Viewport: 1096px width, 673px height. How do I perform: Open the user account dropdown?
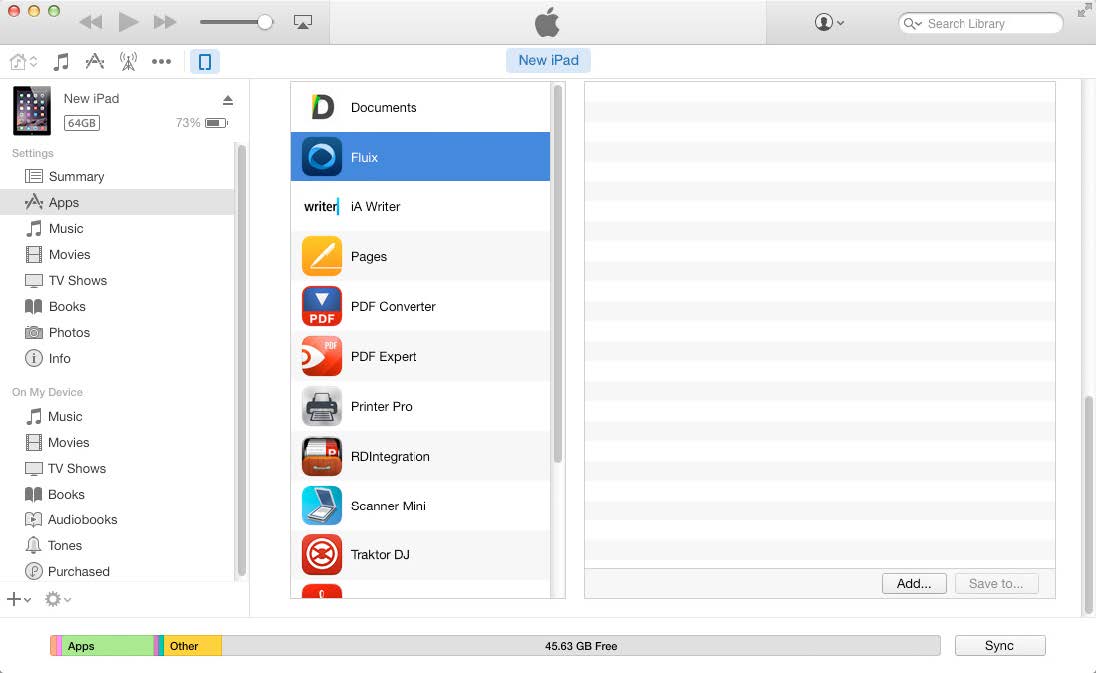829,23
